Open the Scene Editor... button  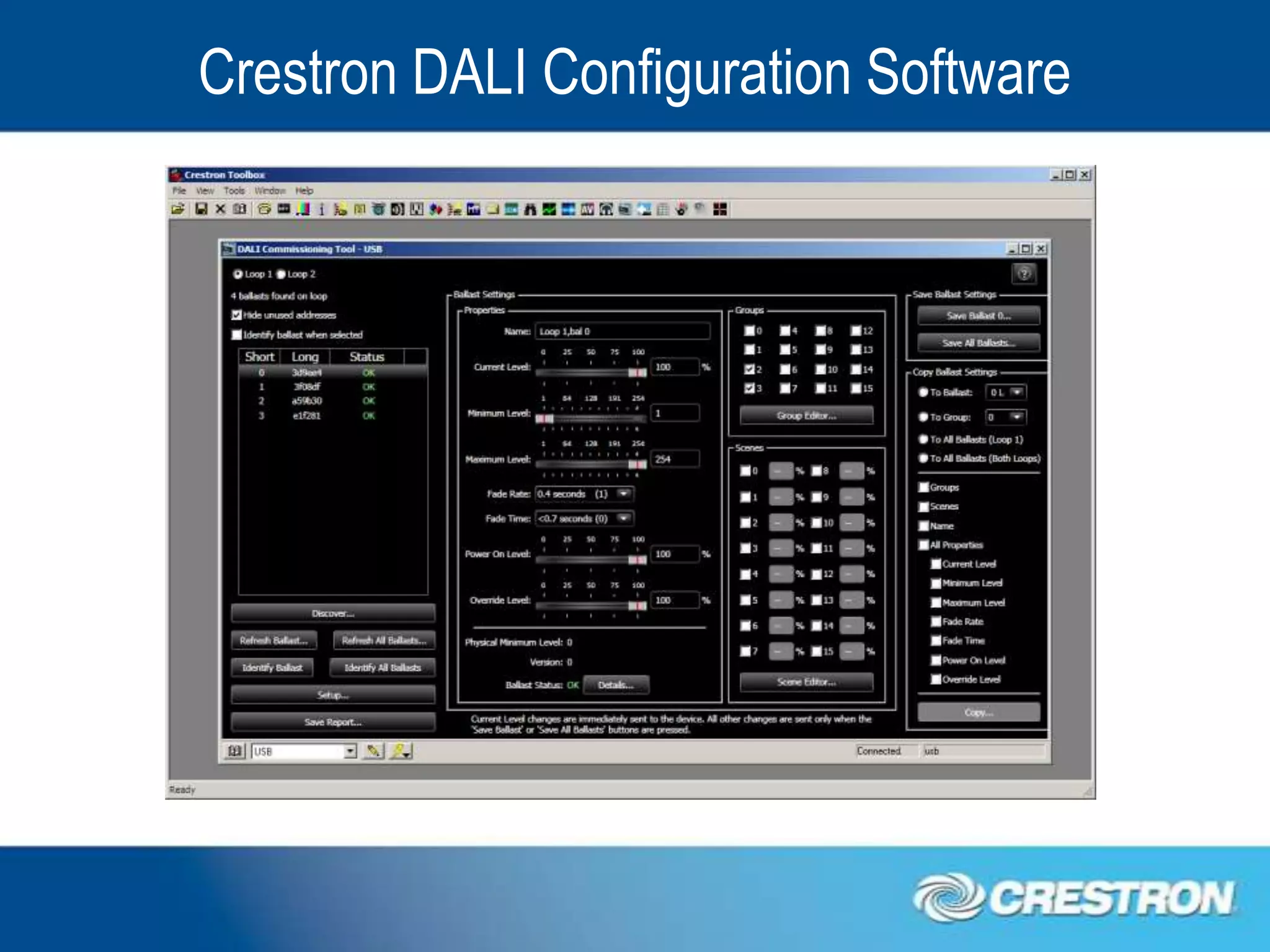tap(806, 682)
